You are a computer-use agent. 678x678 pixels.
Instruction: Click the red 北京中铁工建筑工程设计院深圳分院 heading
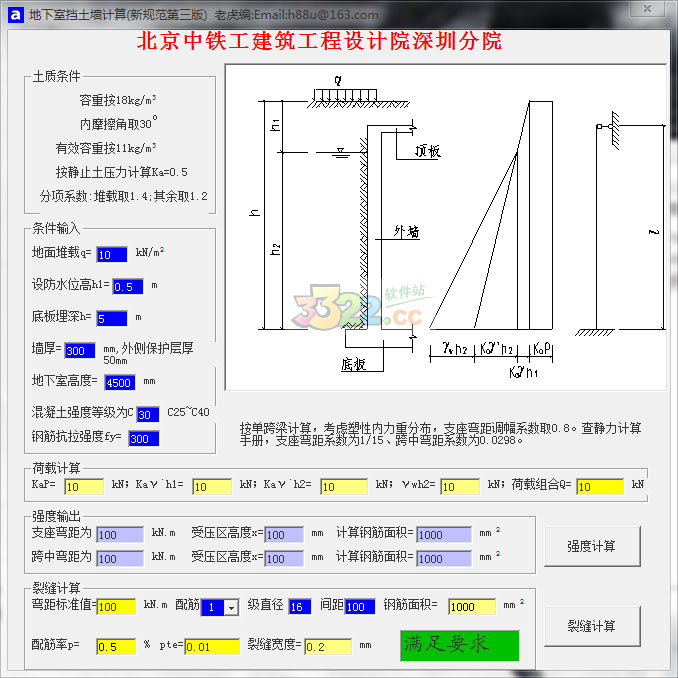[320, 41]
